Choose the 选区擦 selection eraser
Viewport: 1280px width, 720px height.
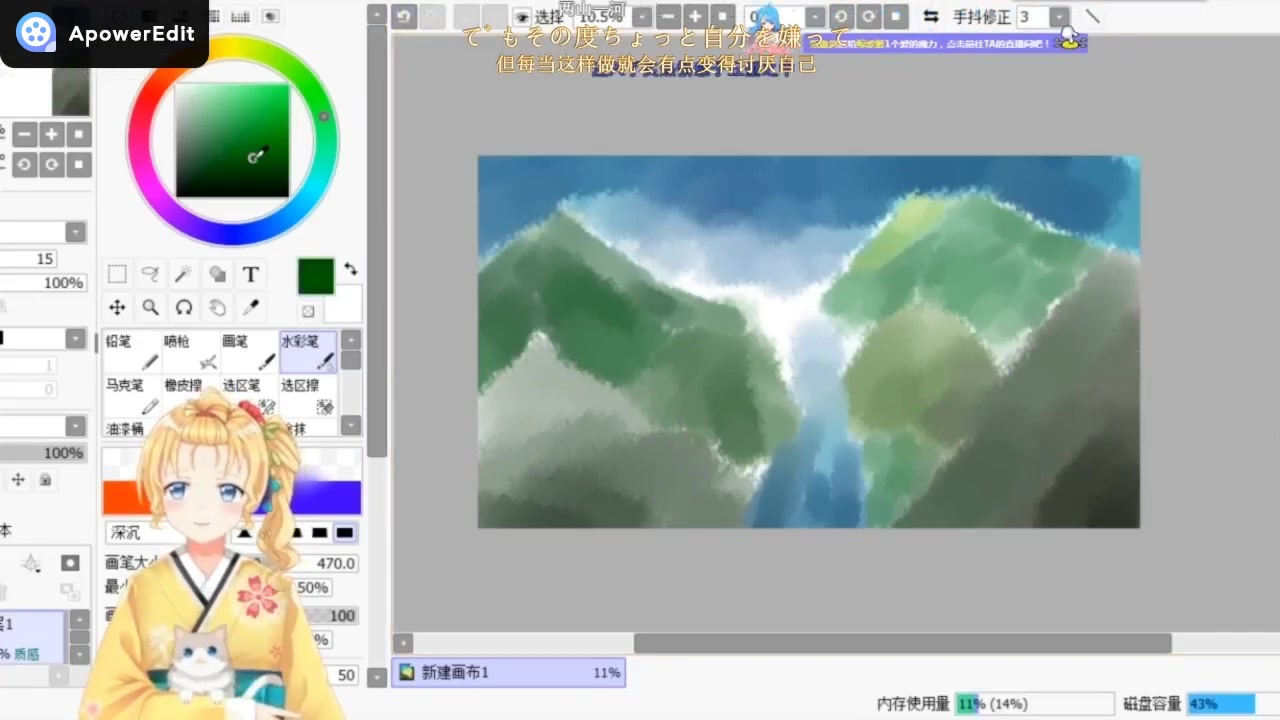tap(308, 396)
